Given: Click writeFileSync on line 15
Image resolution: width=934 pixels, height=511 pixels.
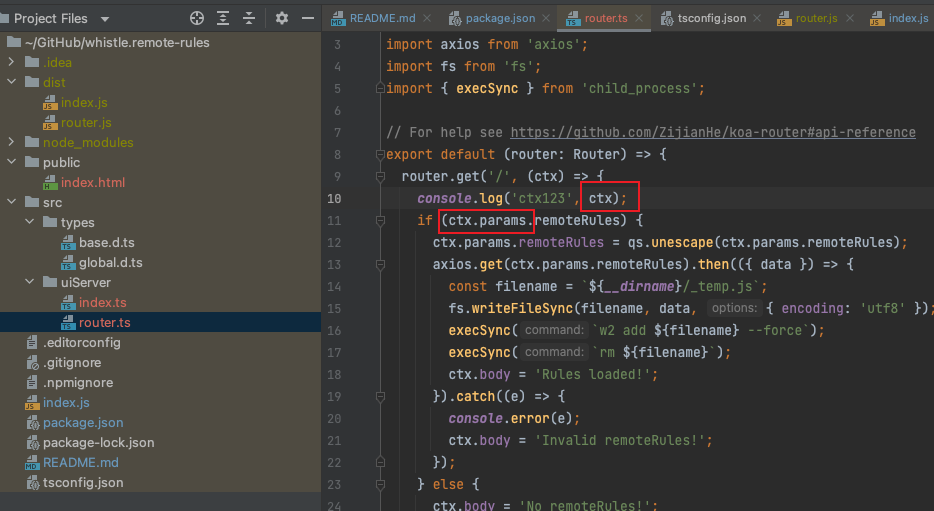Looking at the screenshot, I should coord(523,309).
